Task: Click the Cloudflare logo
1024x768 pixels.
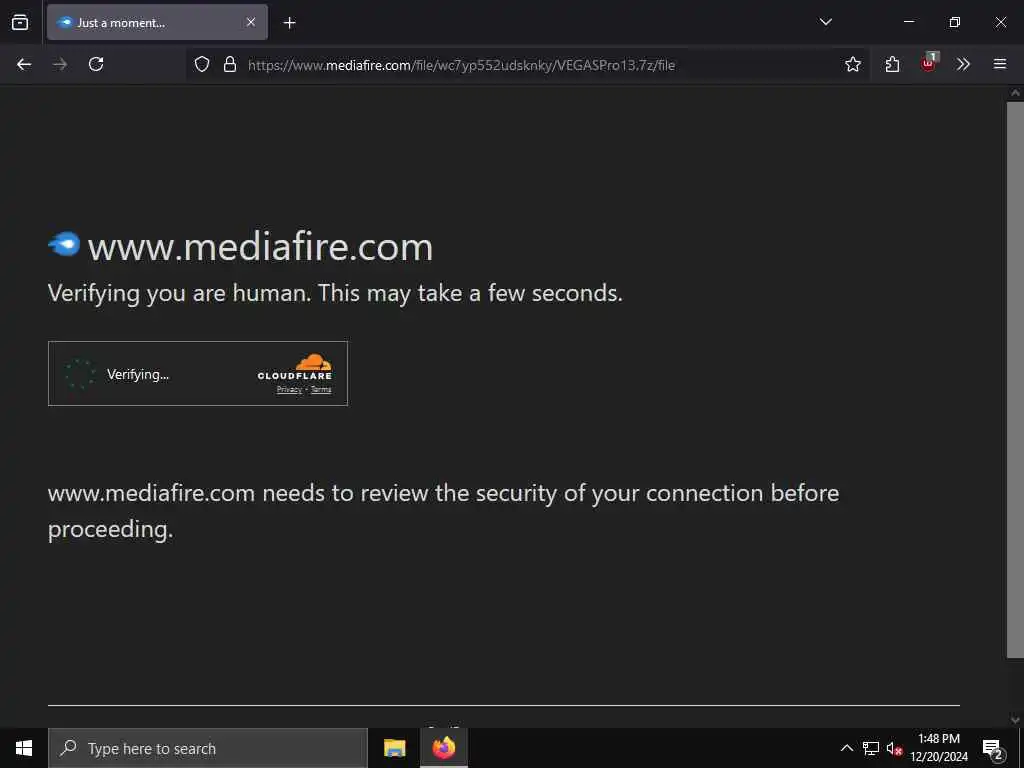Action: (x=295, y=366)
